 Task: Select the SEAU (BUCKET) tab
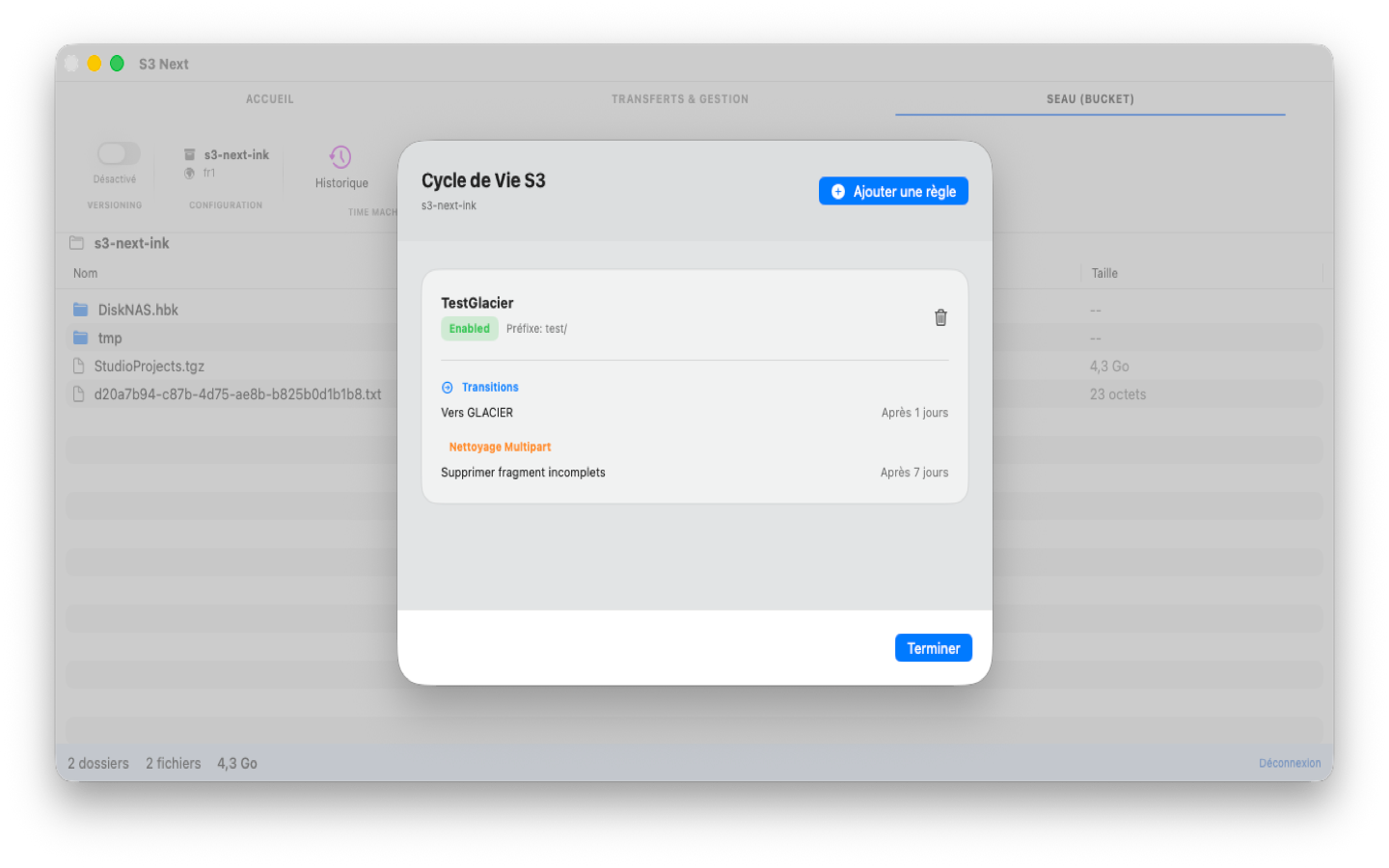pyautogui.click(x=1090, y=99)
